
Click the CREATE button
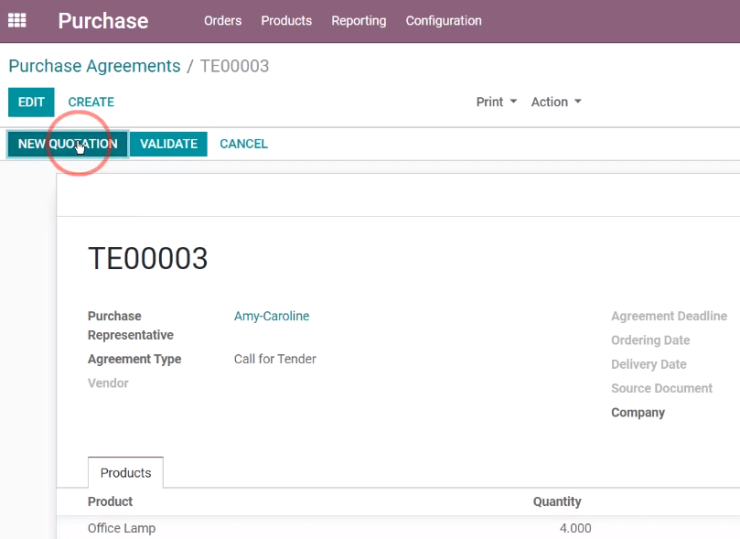coord(91,102)
